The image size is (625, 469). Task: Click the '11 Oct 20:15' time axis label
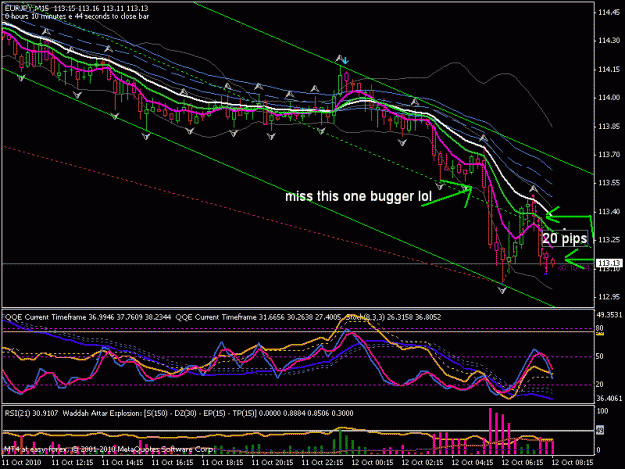pos(272,463)
